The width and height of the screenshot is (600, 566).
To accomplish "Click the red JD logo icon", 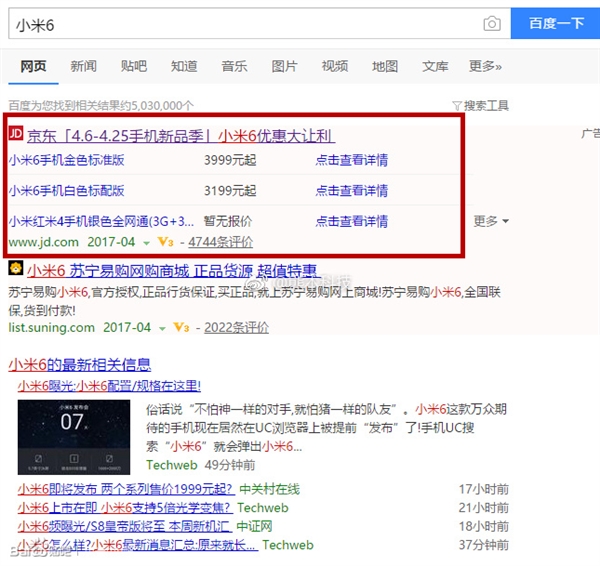I will point(16,134).
